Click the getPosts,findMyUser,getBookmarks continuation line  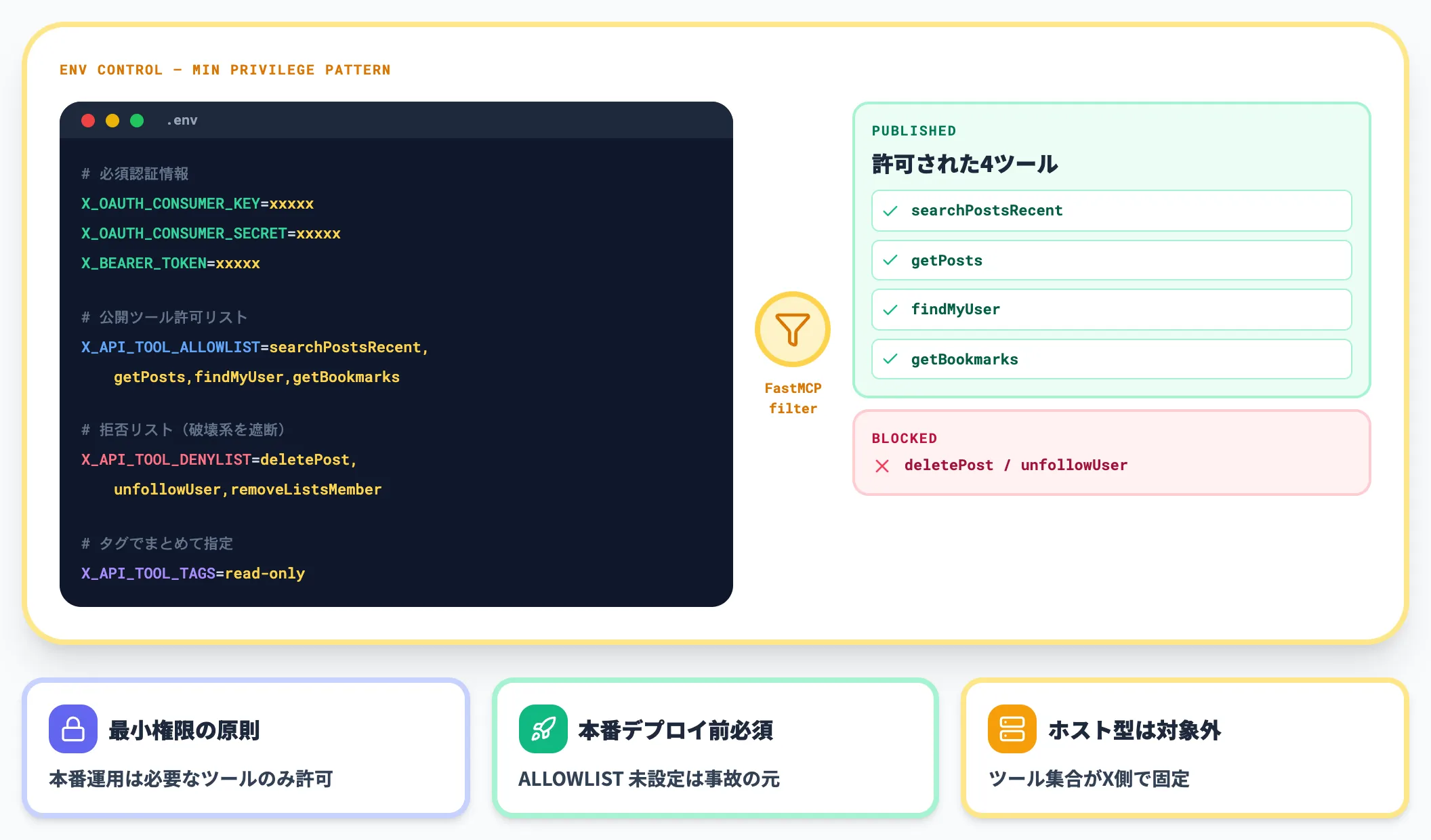click(257, 377)
